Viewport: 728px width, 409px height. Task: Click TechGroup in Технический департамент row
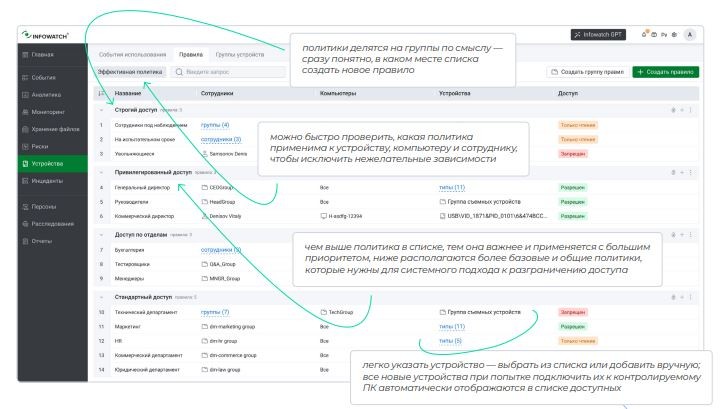click(337, 312)
